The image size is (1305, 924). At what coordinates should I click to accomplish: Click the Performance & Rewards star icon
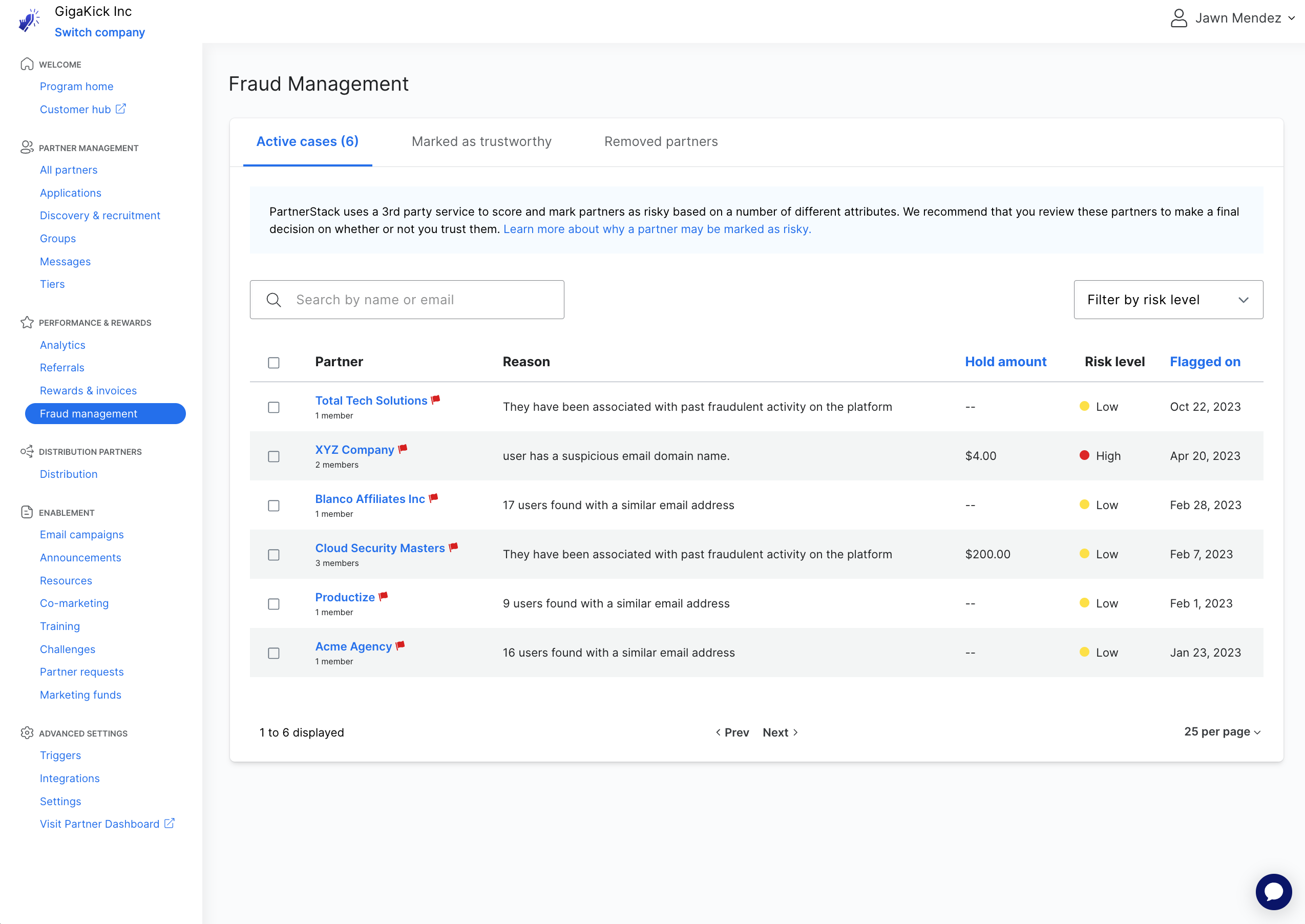(x=26, y=322)
